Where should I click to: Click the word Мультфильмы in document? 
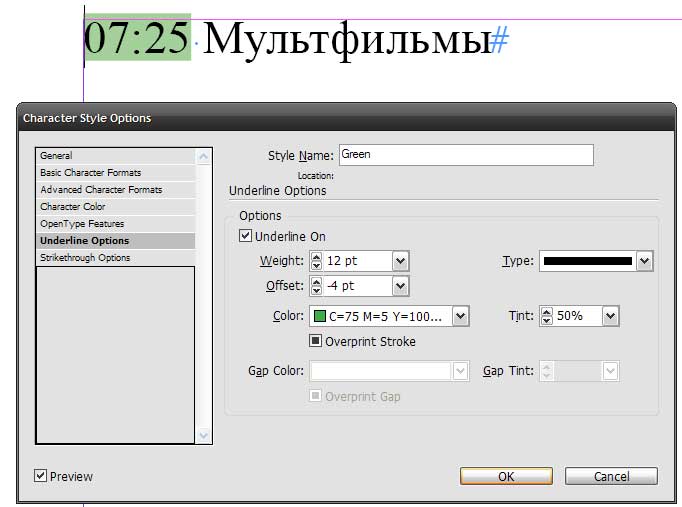coord(348,40)
